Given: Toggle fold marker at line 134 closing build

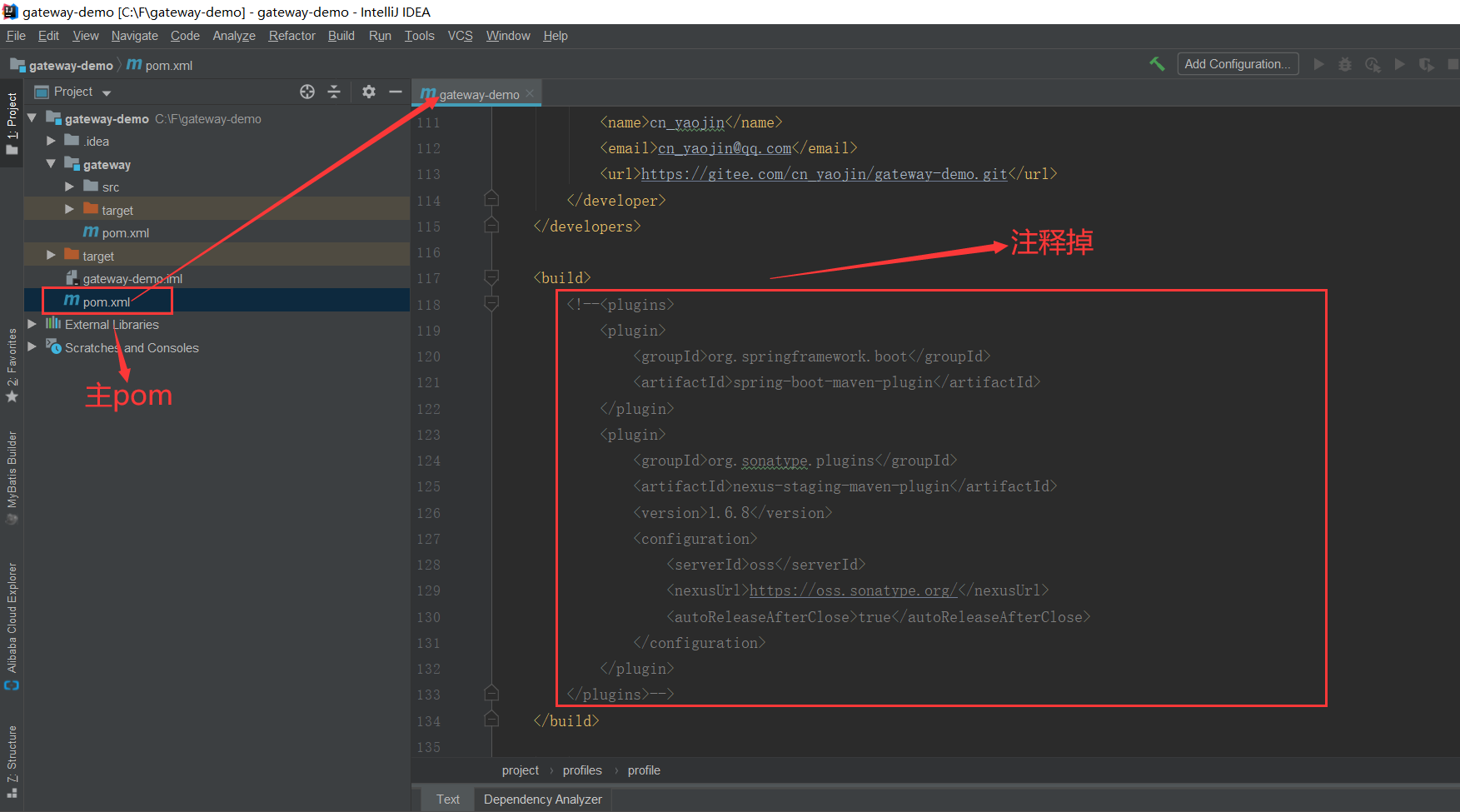Looking at the screenshot, I should tap(491, 719).
